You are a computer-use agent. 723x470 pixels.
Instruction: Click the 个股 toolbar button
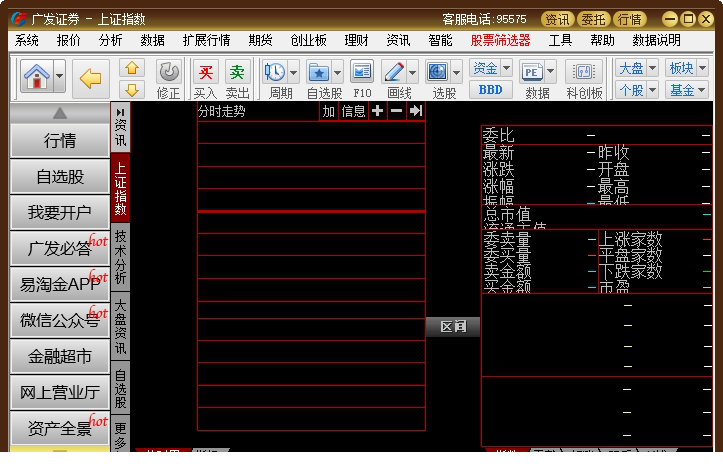(631, 89)
